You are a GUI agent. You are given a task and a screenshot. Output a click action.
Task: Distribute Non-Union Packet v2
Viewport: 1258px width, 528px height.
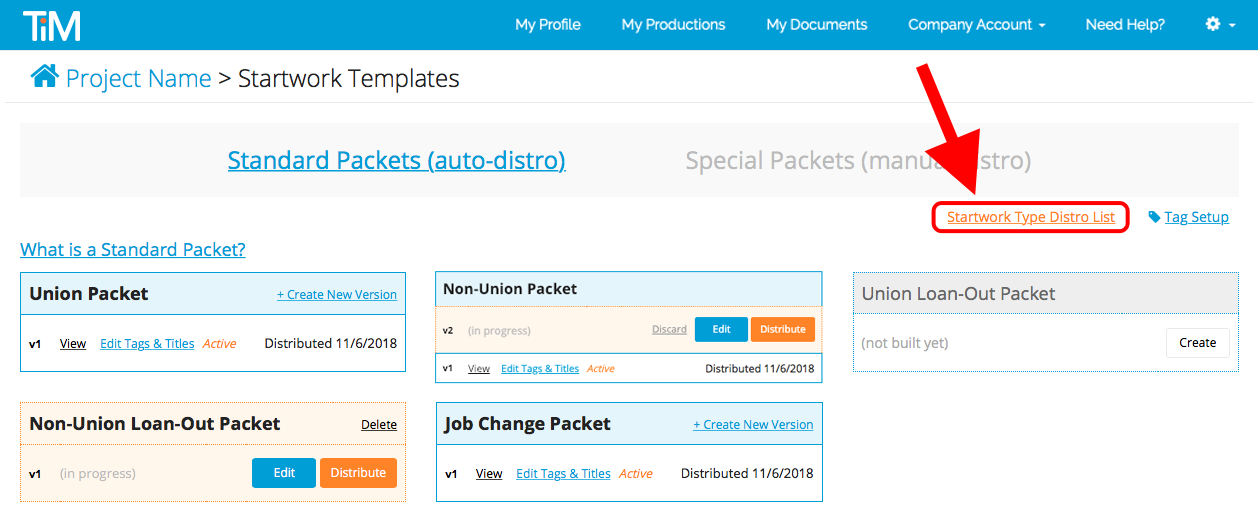783,329
